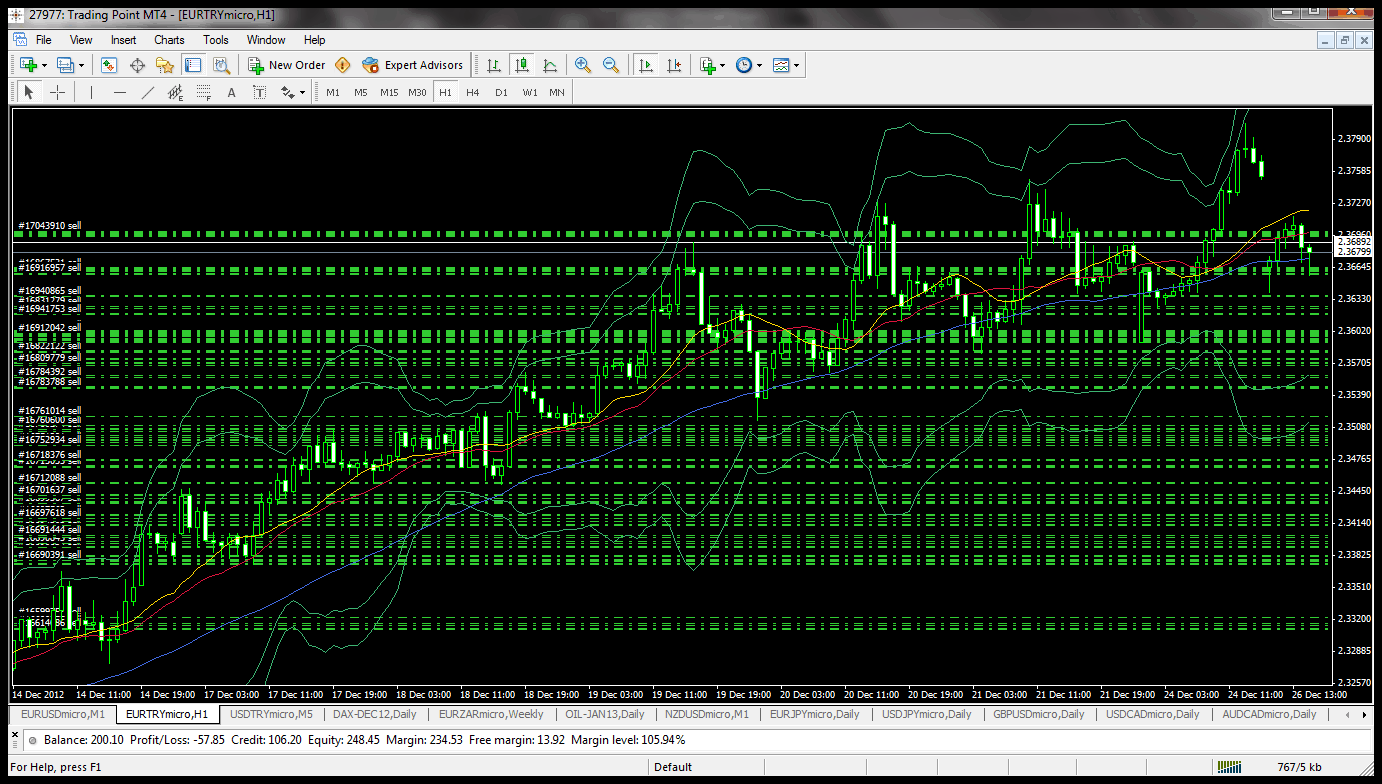Click the Zoom Out magnifier icon
This screenshot has height=784, width=1382.
point(611,65)
